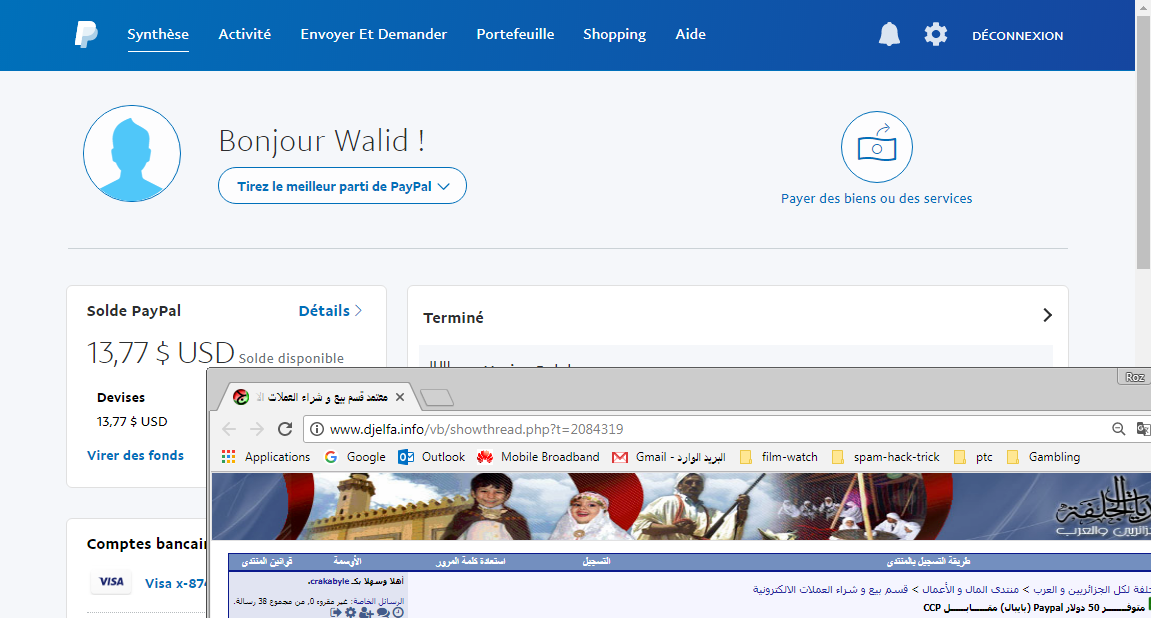The image size is (1151, 618).
Task: Click the translate icon in the address bar
Action: coord(1143,429)
